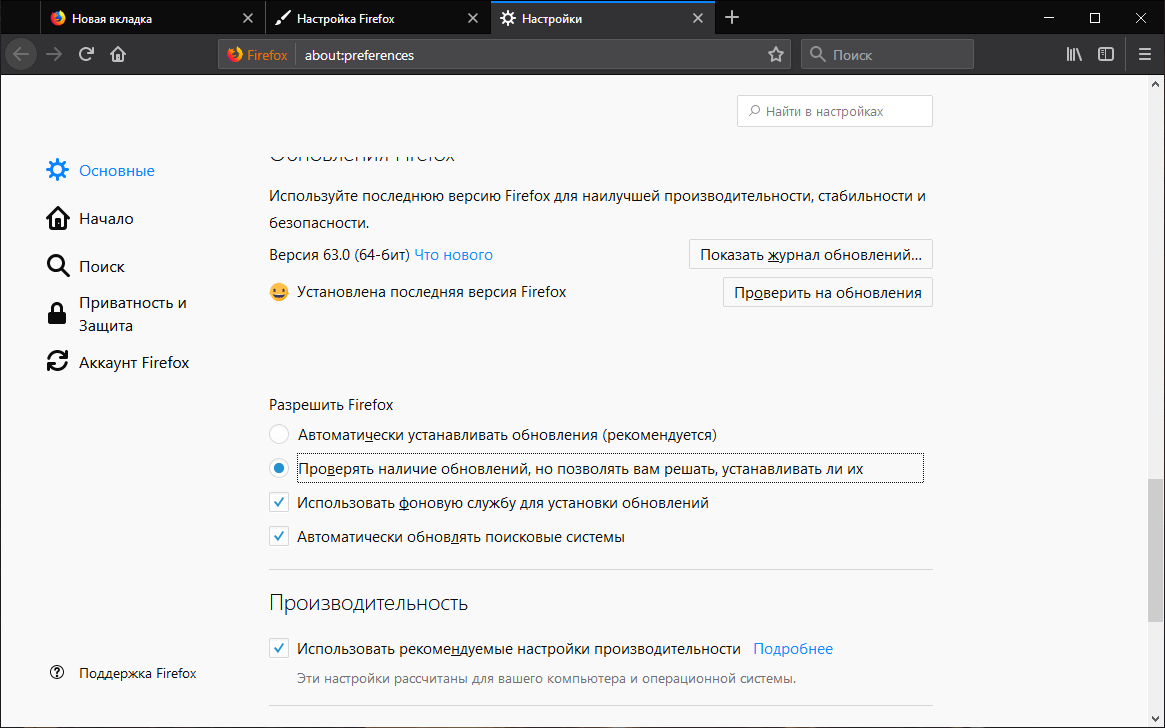Reload the current page
Viewport: 1165px width, 728px height.
pyautogui.click(x=87, y=54)
